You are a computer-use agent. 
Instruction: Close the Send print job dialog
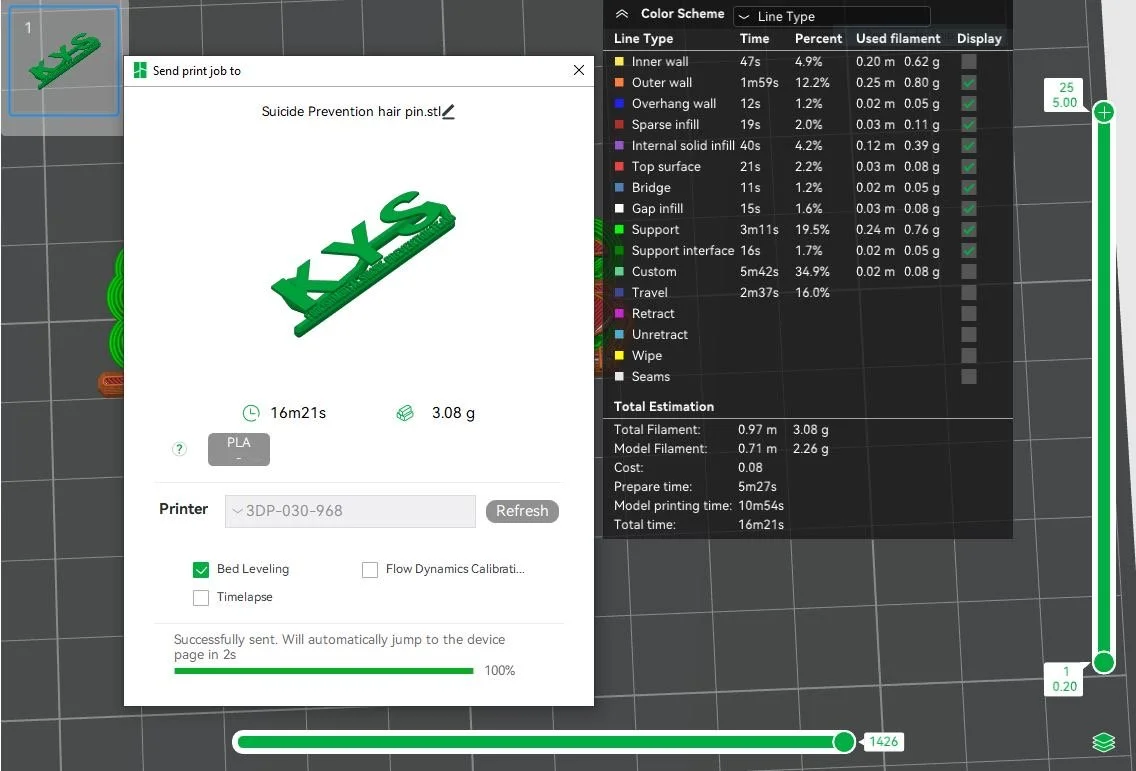[x=579, y=70]
